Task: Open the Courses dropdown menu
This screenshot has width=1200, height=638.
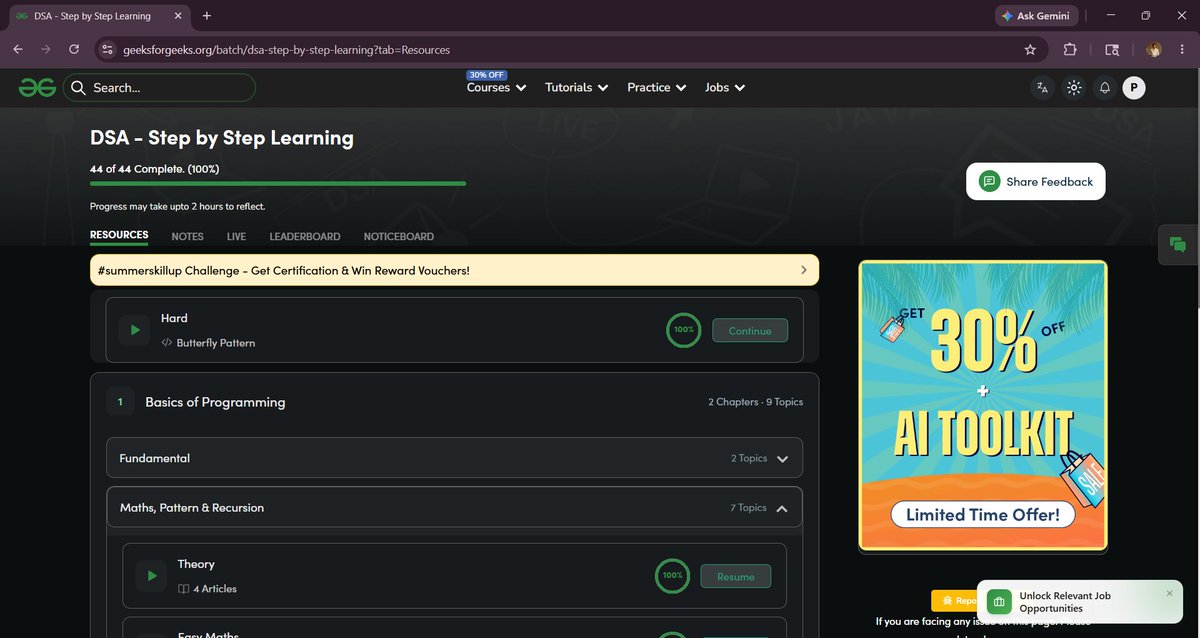Action: (495, 88)
